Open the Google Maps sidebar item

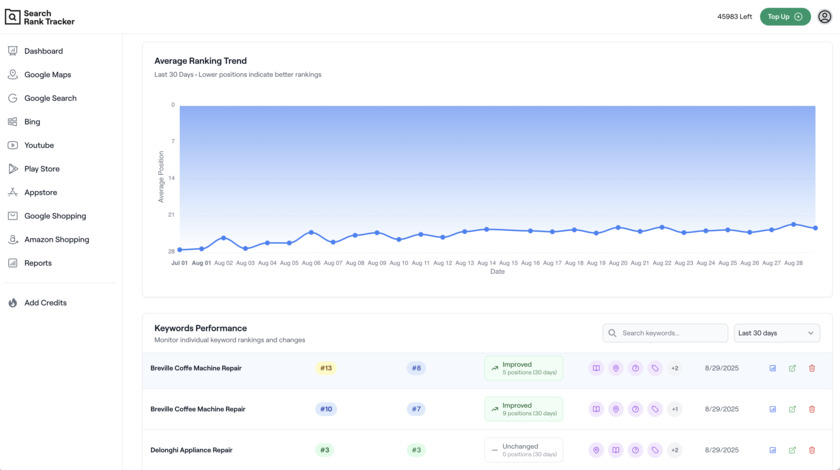[x=47, y=75]
